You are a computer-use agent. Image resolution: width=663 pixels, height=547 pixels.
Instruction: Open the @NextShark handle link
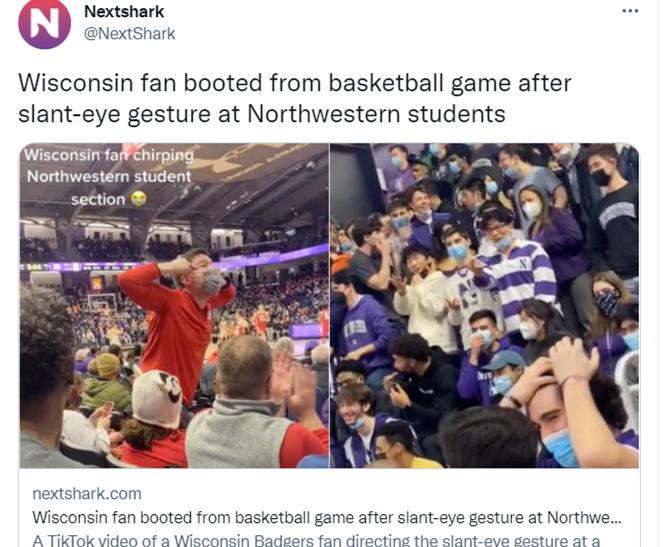(129, 34)
